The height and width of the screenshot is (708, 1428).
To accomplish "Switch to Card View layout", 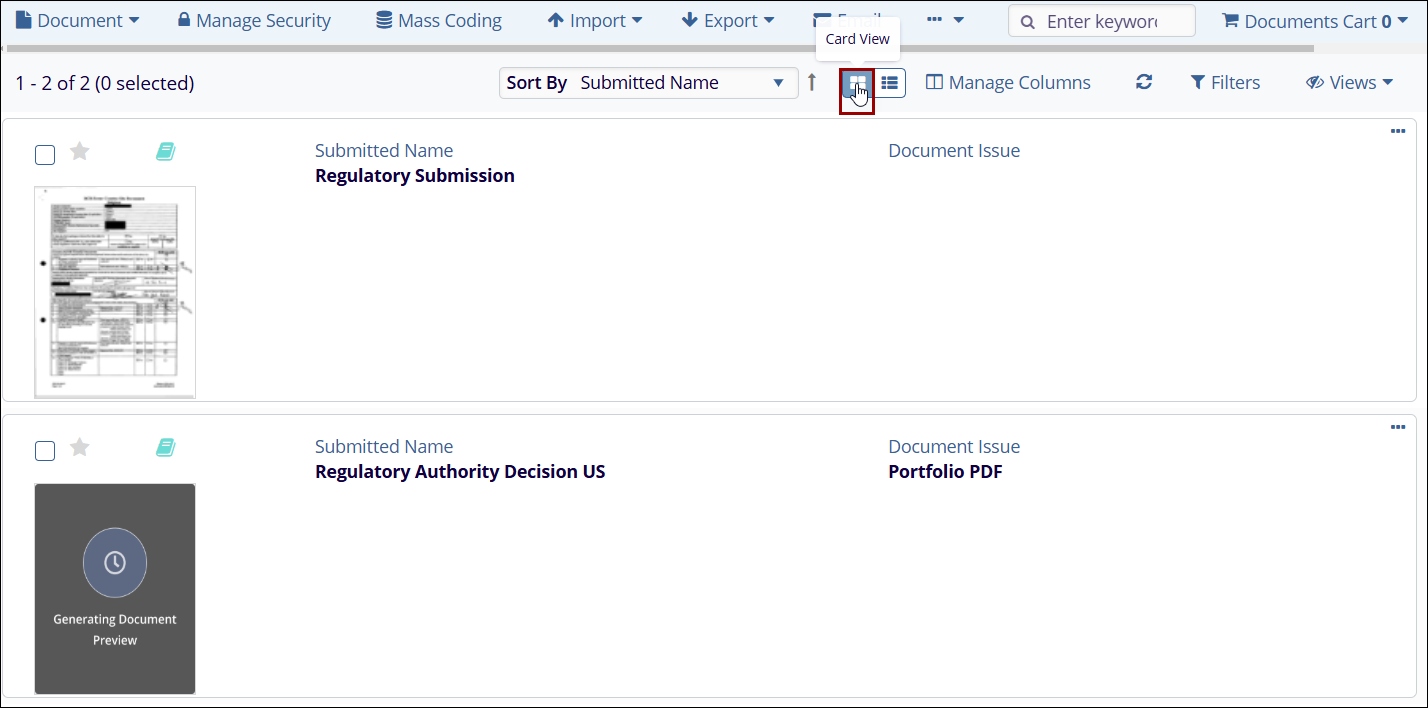I will tap(857, 84).
